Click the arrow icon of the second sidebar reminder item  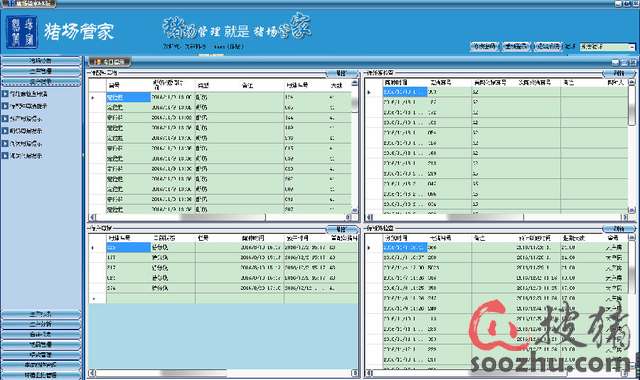[x=5, y=106]
